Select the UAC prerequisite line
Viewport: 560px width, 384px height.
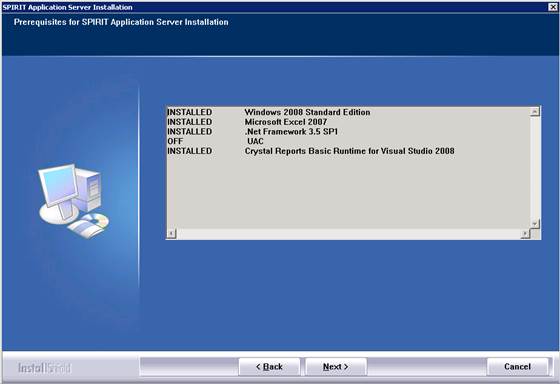tap(215, 141)
